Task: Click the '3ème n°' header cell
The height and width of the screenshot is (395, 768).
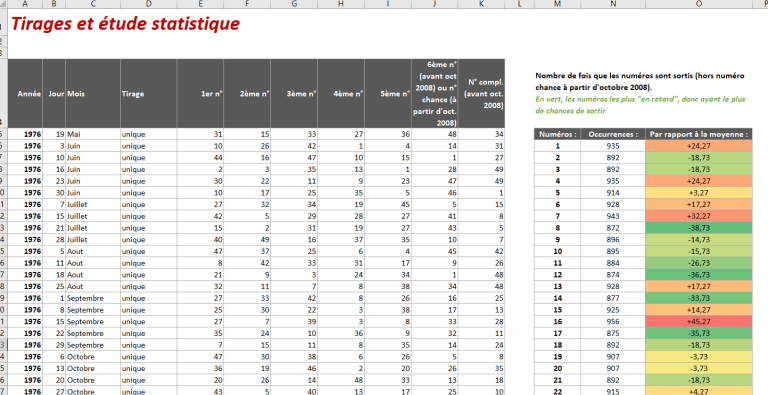Action: click(x=294, y=94)
